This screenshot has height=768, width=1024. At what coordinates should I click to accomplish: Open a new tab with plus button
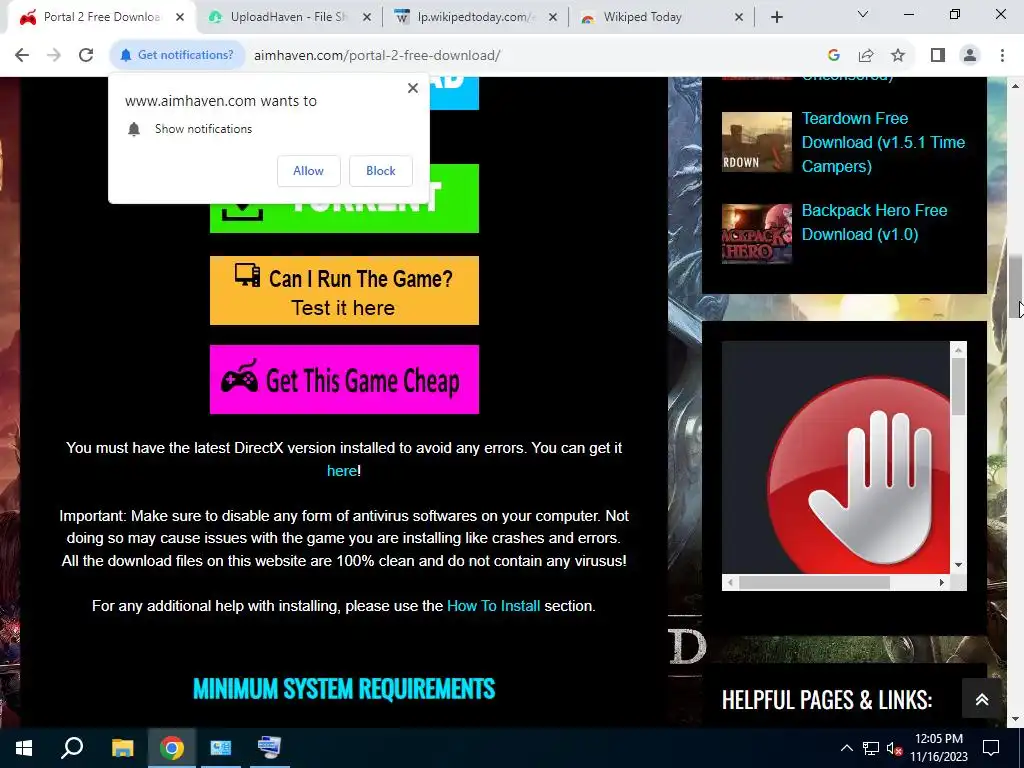point(776,17)
